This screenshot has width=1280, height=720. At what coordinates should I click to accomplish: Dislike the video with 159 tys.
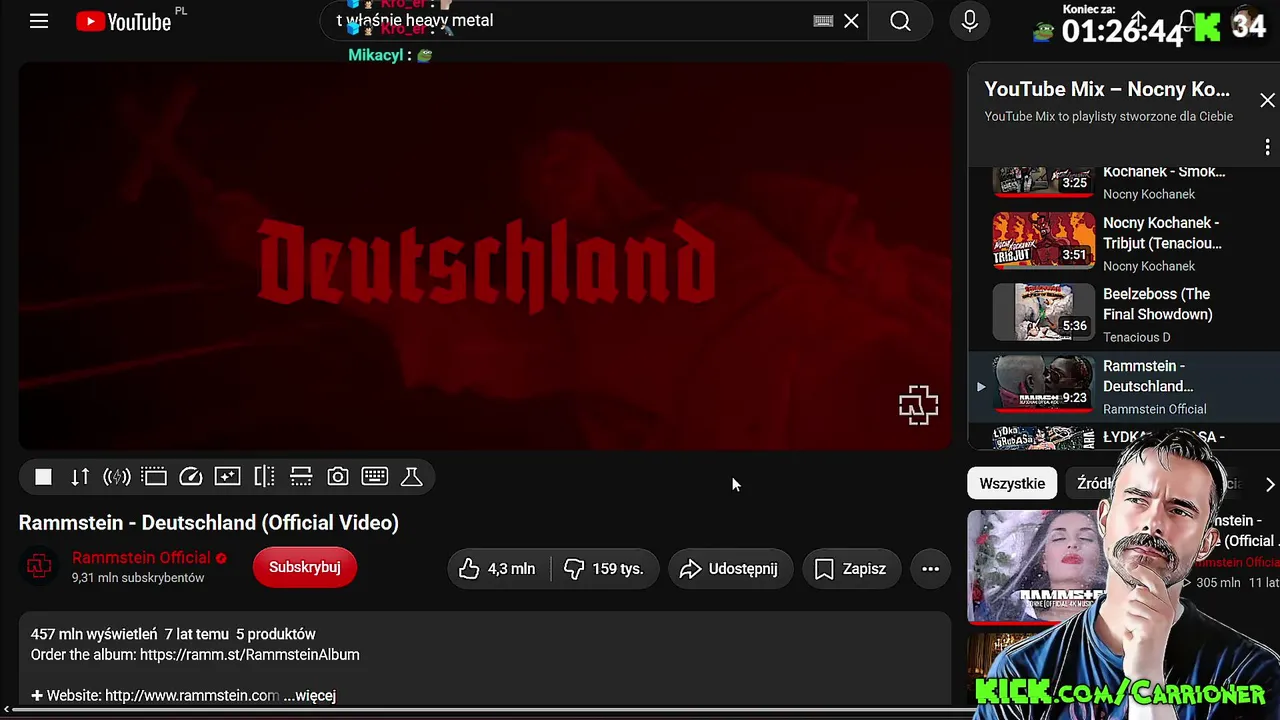(x=603, y=569)
